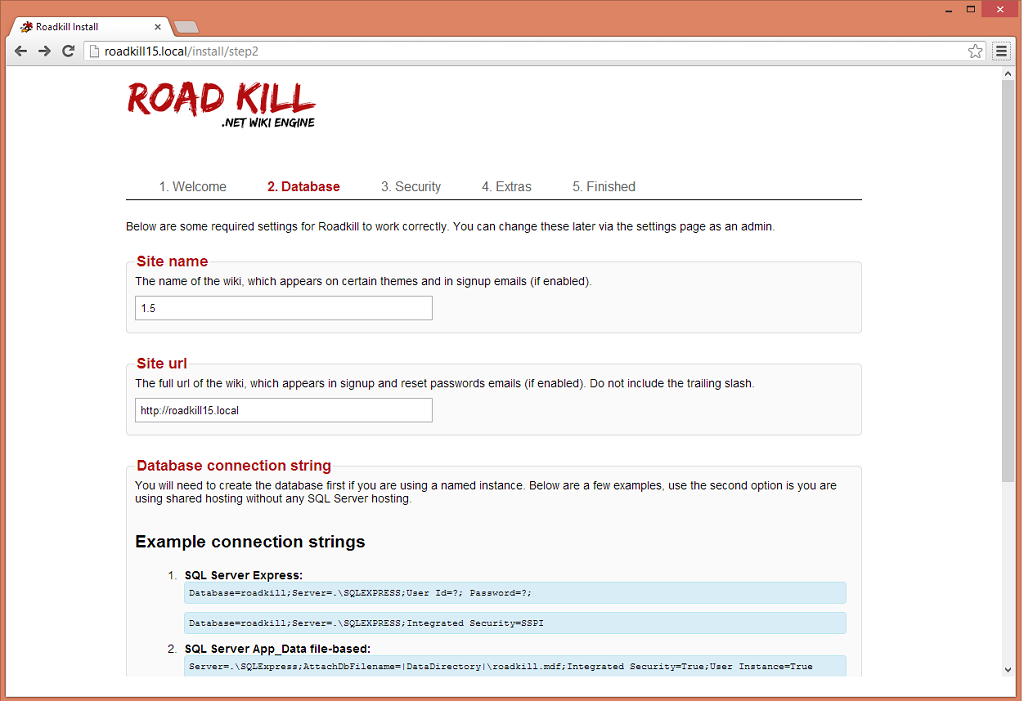Open the Chrome hamburger menu
Viewport: 1024px width, 701px height.
tap(1001, 51)
